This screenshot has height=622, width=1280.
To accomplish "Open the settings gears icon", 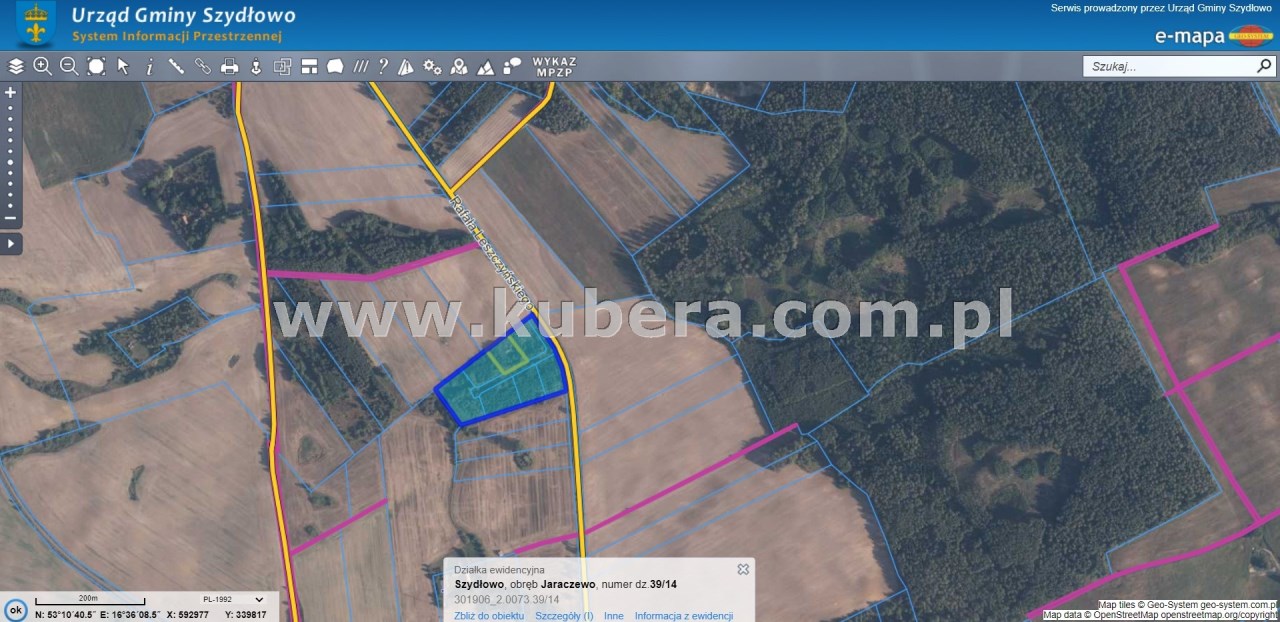I will pos(432,67).
